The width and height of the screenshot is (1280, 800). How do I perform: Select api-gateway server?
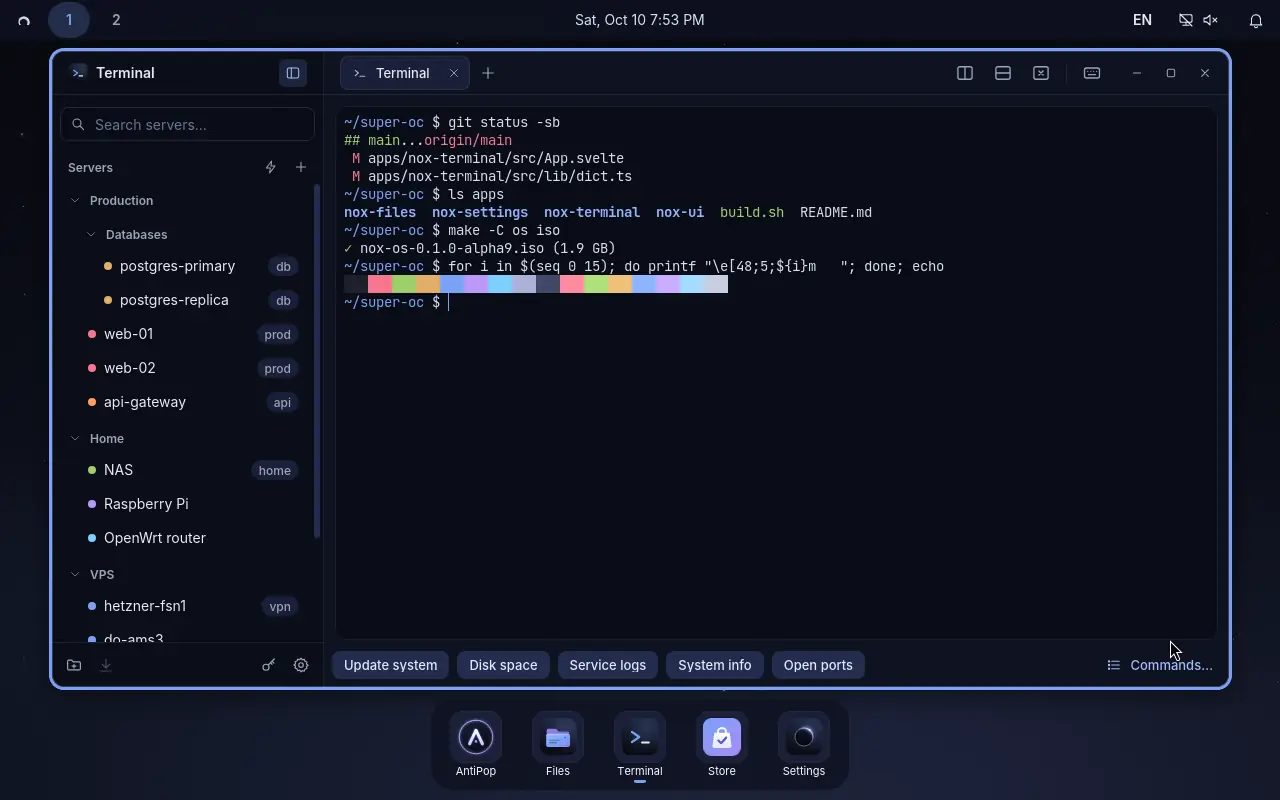pyautogui.click(x=188, y=402)
